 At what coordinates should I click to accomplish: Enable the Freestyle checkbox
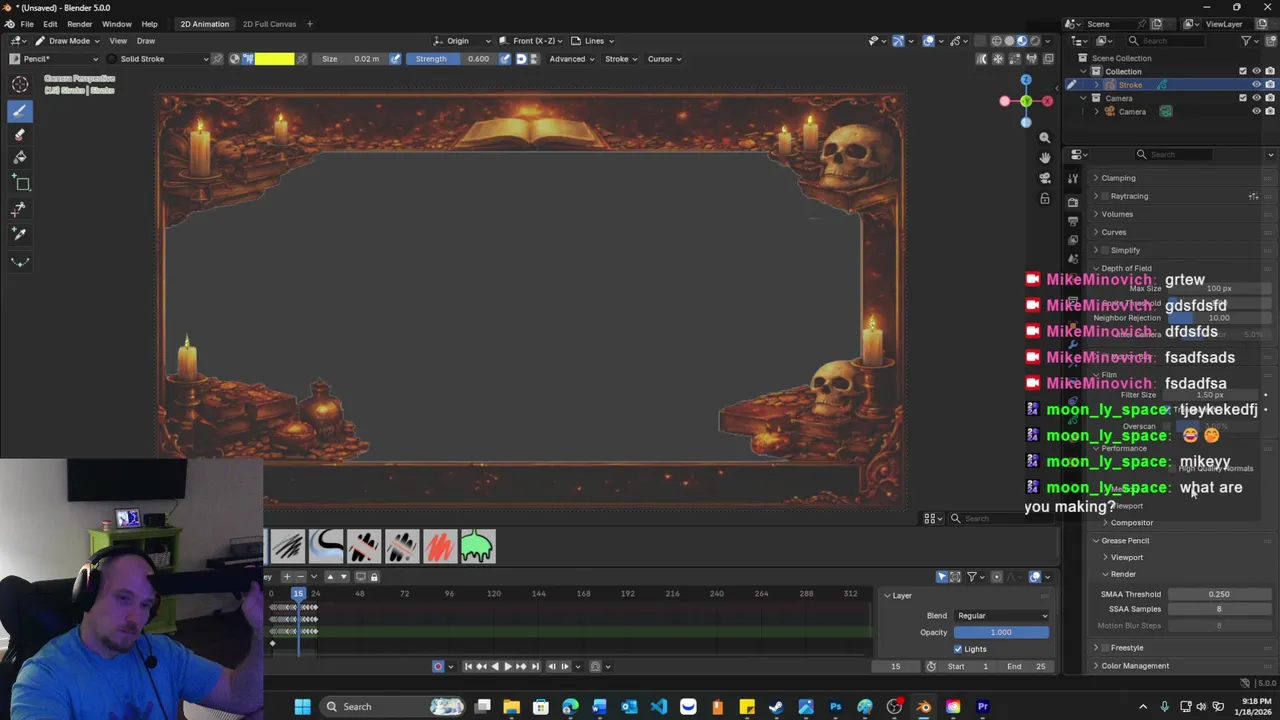[1106, 648]
